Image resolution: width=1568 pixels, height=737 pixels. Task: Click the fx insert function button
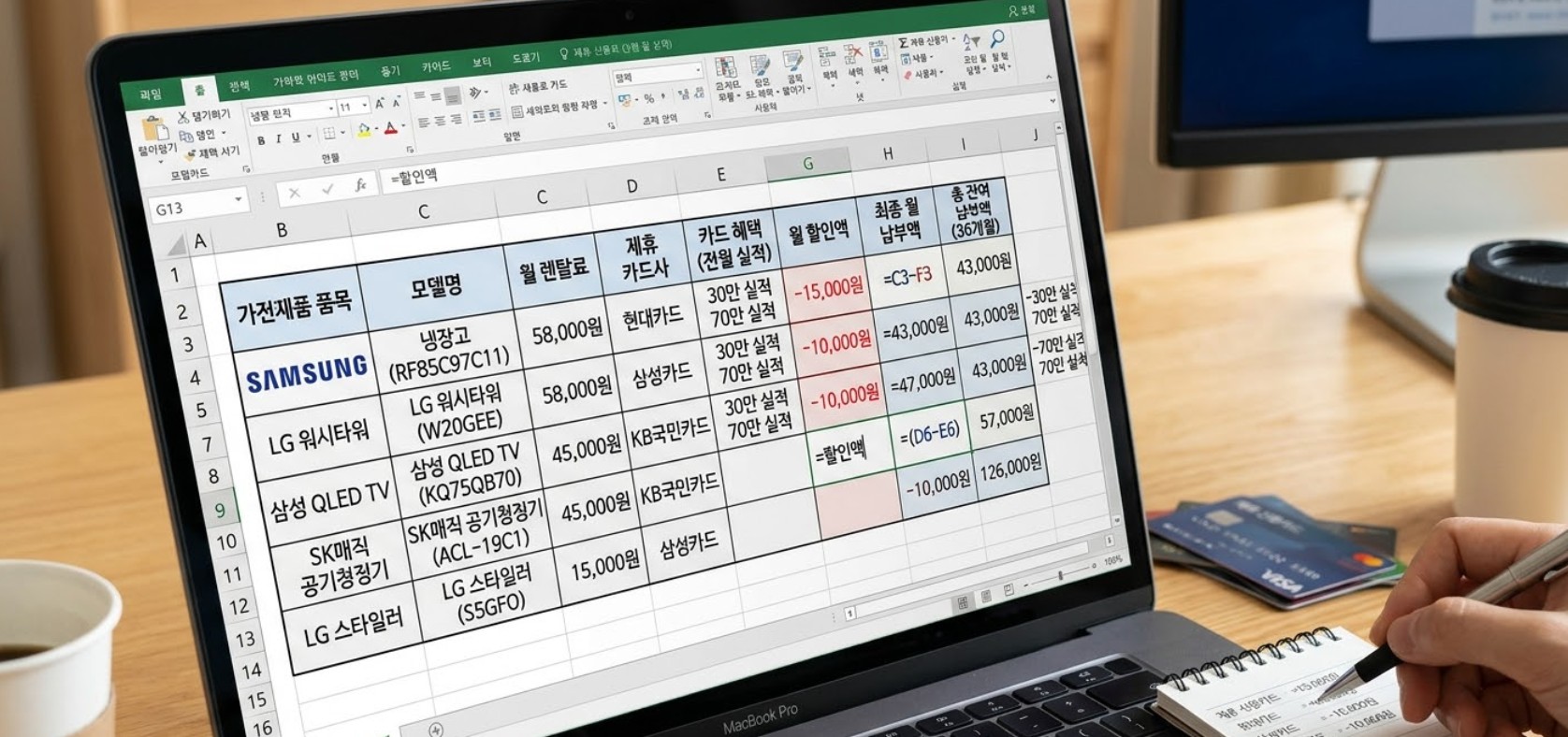coord(360,184)
